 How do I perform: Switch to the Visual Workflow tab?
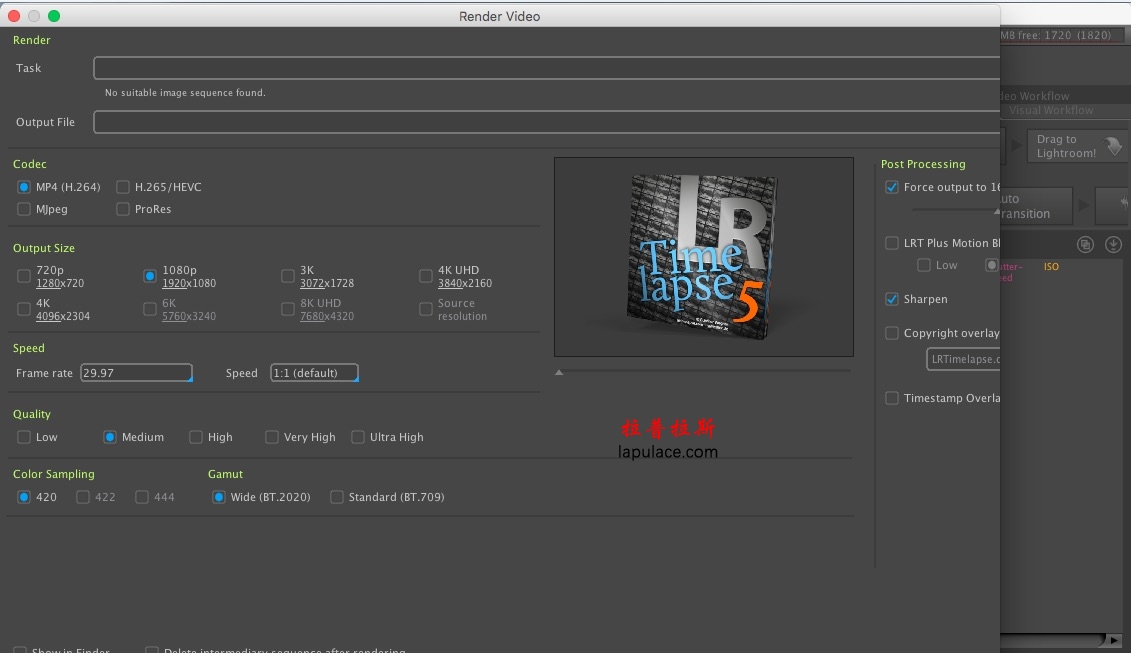[1051, 110]
